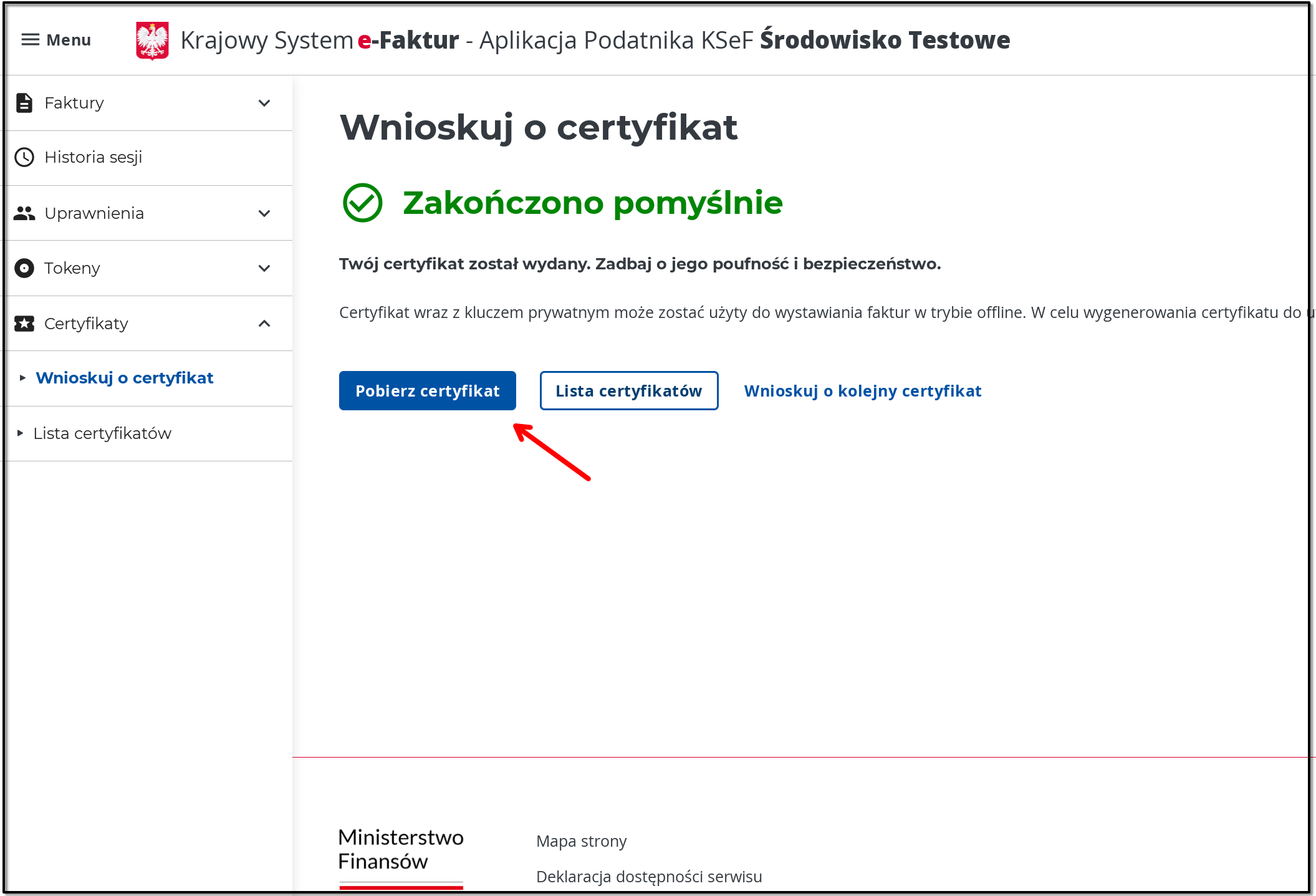Expand the Uprawnienia section
This screenshot has width=1316, height=896.
click(265, 213)
